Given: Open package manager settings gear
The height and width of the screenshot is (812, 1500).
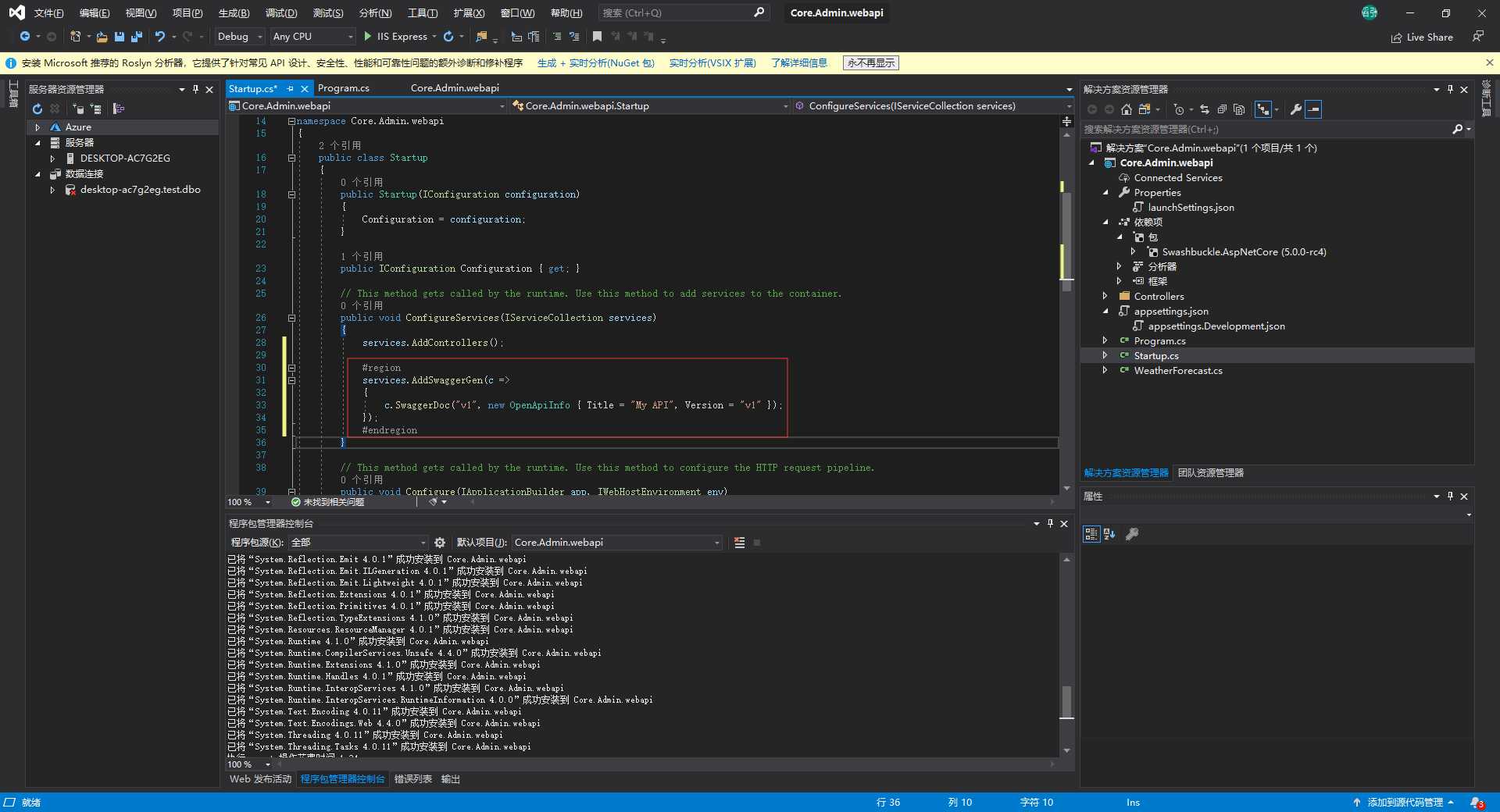Looking at the screenshot, I should pyautogui.click(x=440, y=543).
